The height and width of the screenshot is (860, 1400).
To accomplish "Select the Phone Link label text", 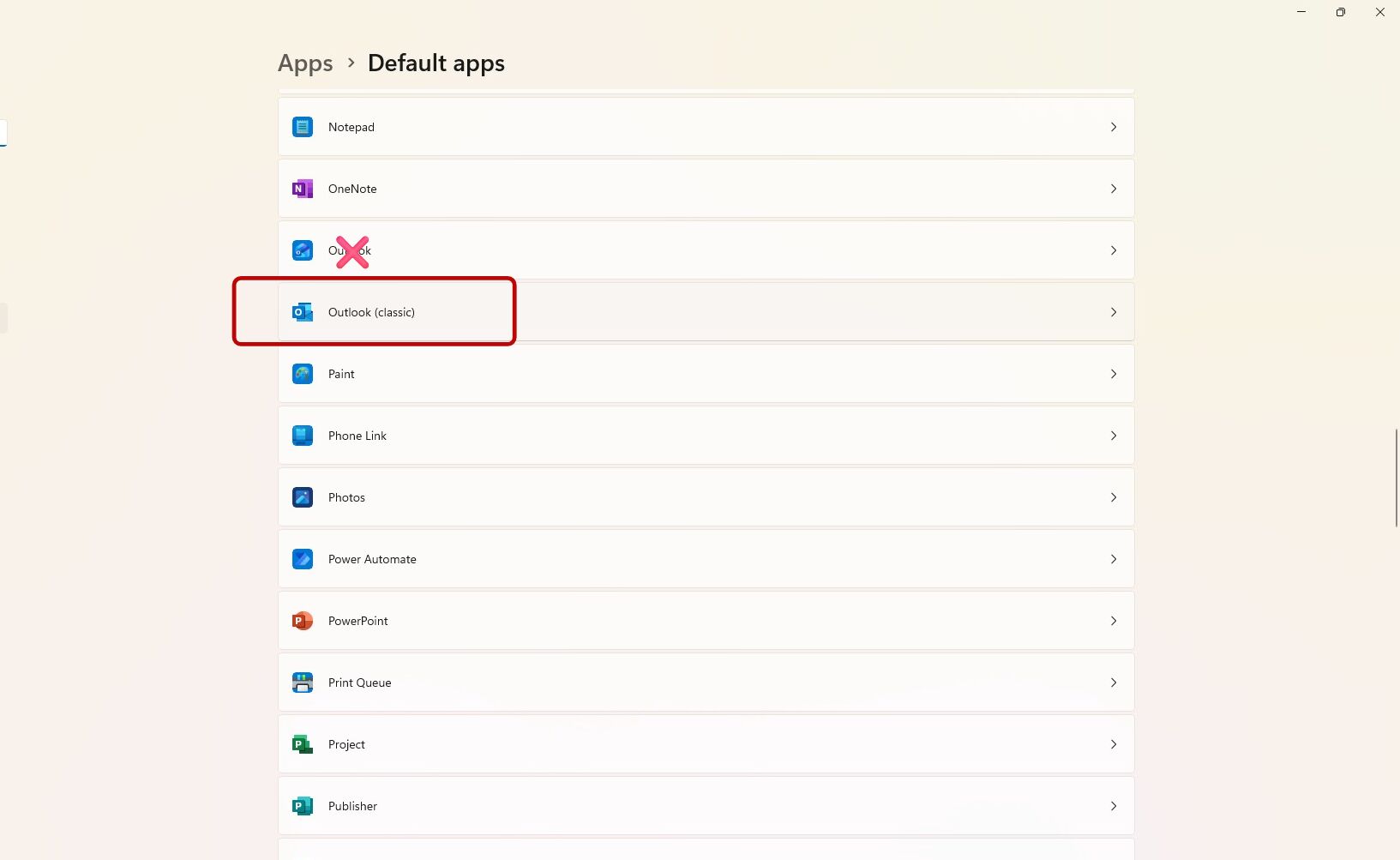I will click(358, 436).
